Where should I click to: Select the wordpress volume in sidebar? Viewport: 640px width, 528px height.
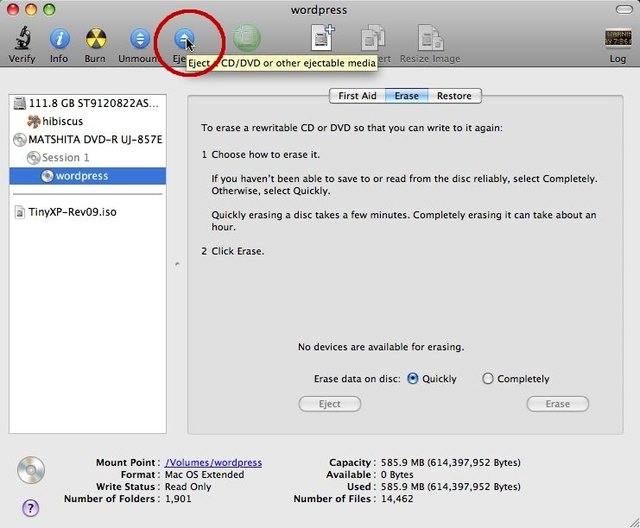tap(87, 176)
